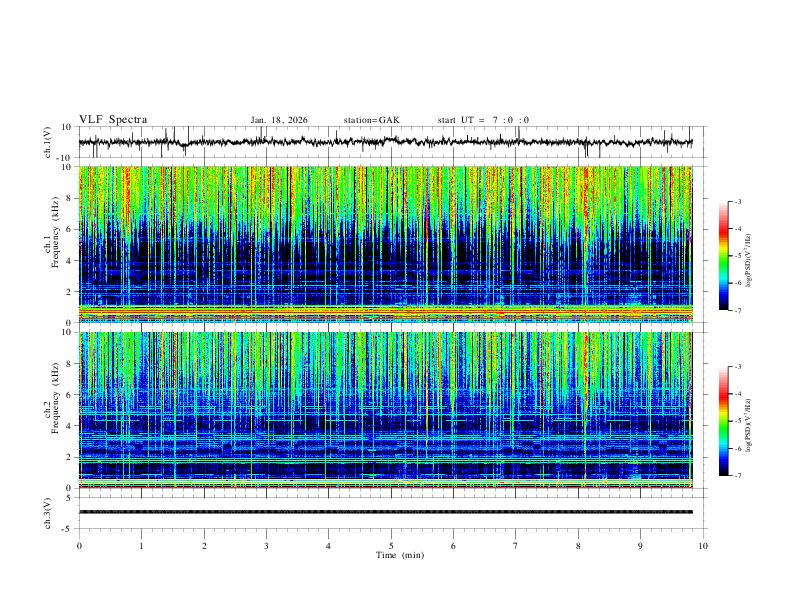Click the ch.3 voltage trace band
This screenshot has height=612, width=792.
click(385, 512)
